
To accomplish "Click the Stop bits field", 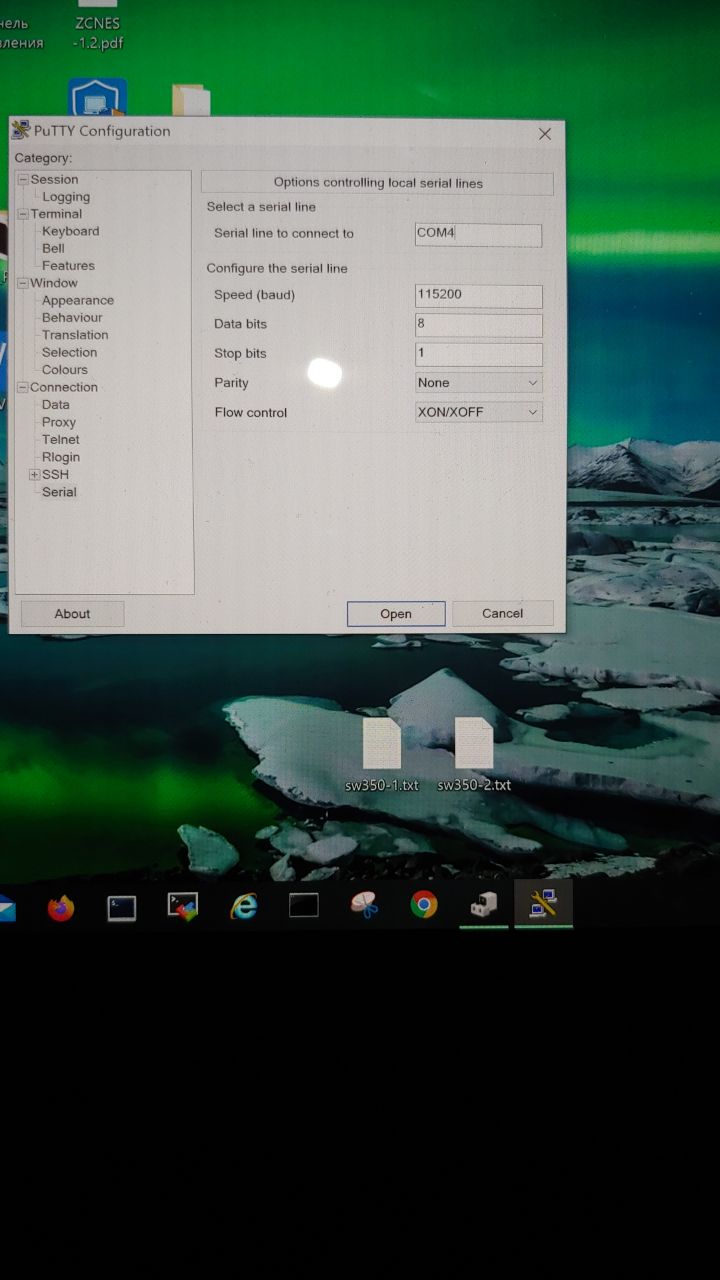I will coord(478,353).
